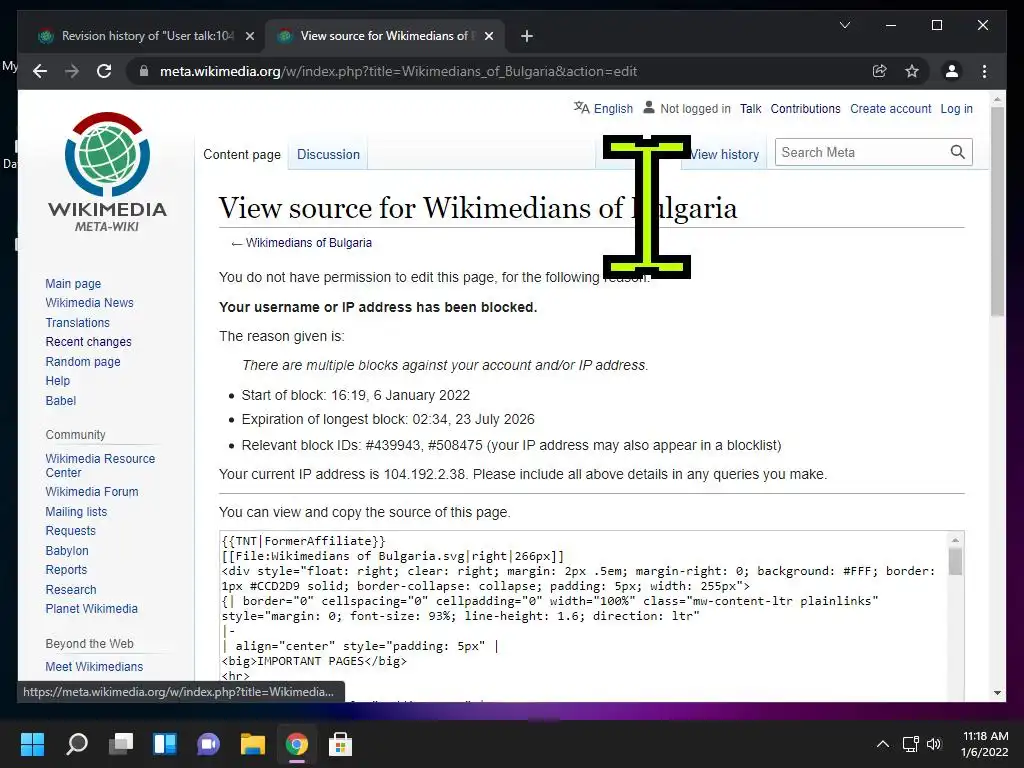Click the volume speaker tray icon
Screen dimensions: 1024x768
[x=935, y=744]
